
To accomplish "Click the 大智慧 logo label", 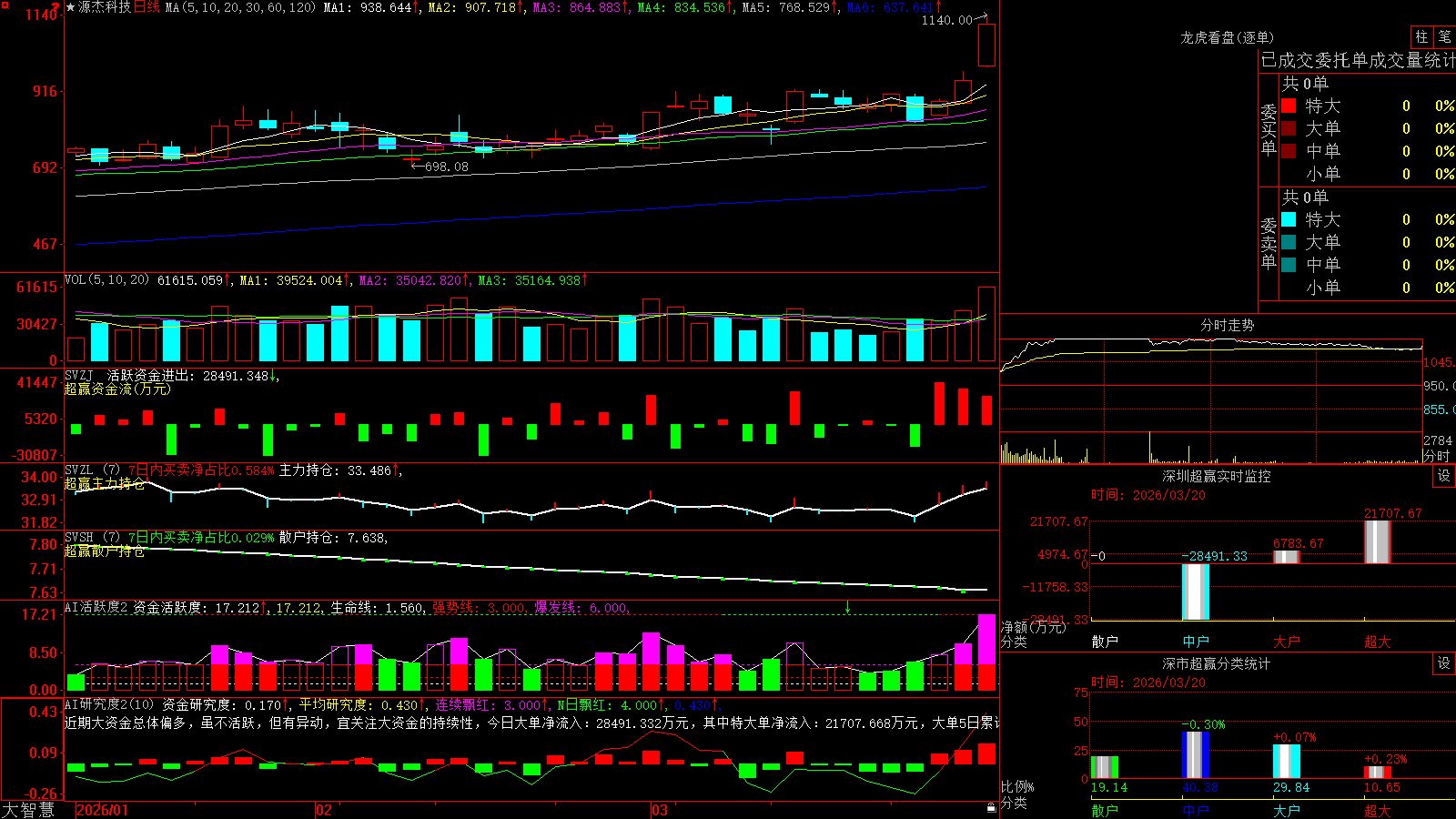I will (28, 809).
